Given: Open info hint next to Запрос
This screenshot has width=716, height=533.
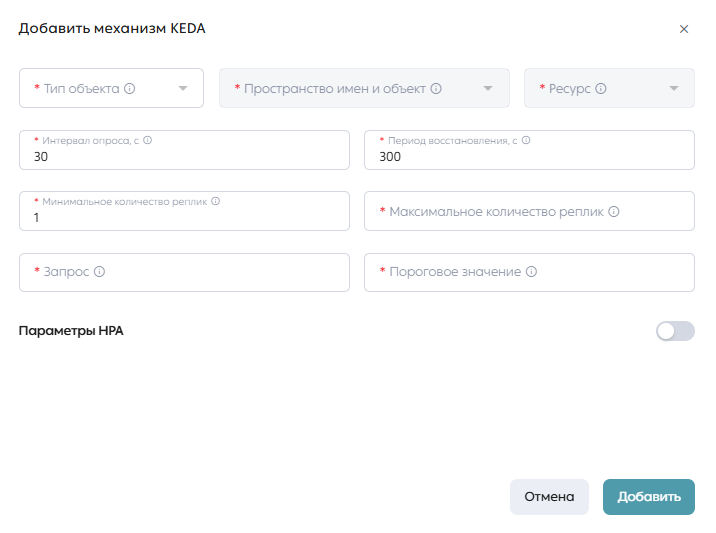Looking at the screenshot, I should pyautogui.click(x=100, y=272).
